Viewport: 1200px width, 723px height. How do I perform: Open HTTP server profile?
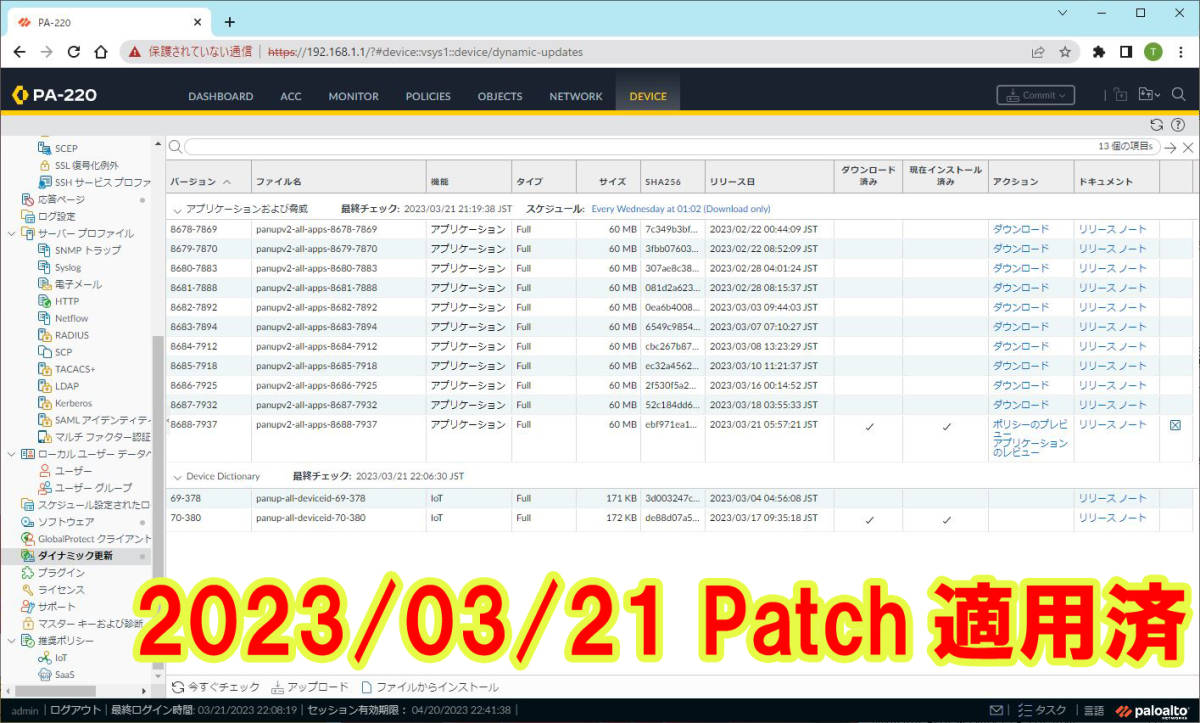pos(67,301)
